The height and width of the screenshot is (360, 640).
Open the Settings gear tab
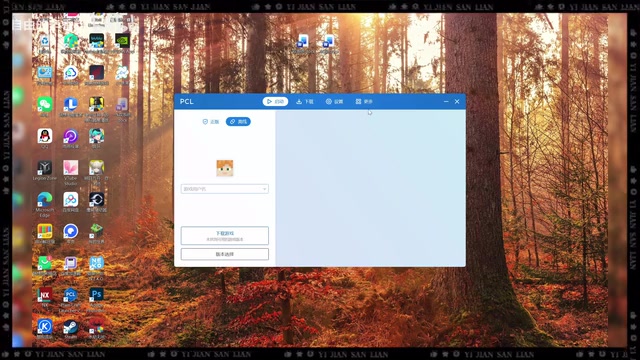(334, 101)
